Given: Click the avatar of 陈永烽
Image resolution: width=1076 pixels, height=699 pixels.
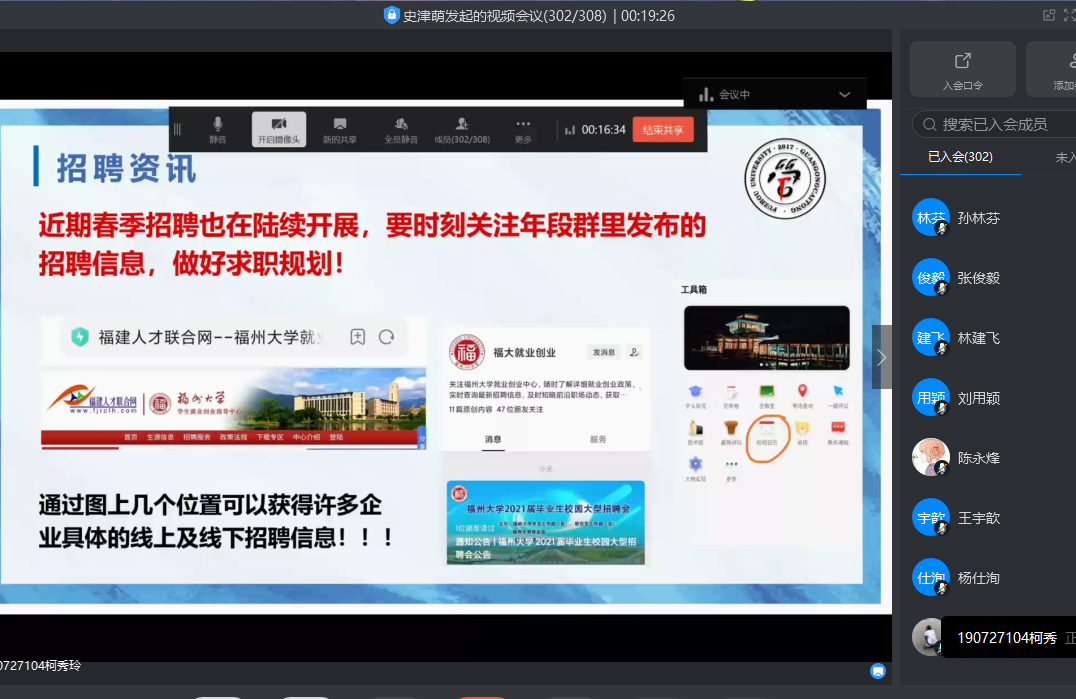Looking at the screenshot, I should (931, 457).
